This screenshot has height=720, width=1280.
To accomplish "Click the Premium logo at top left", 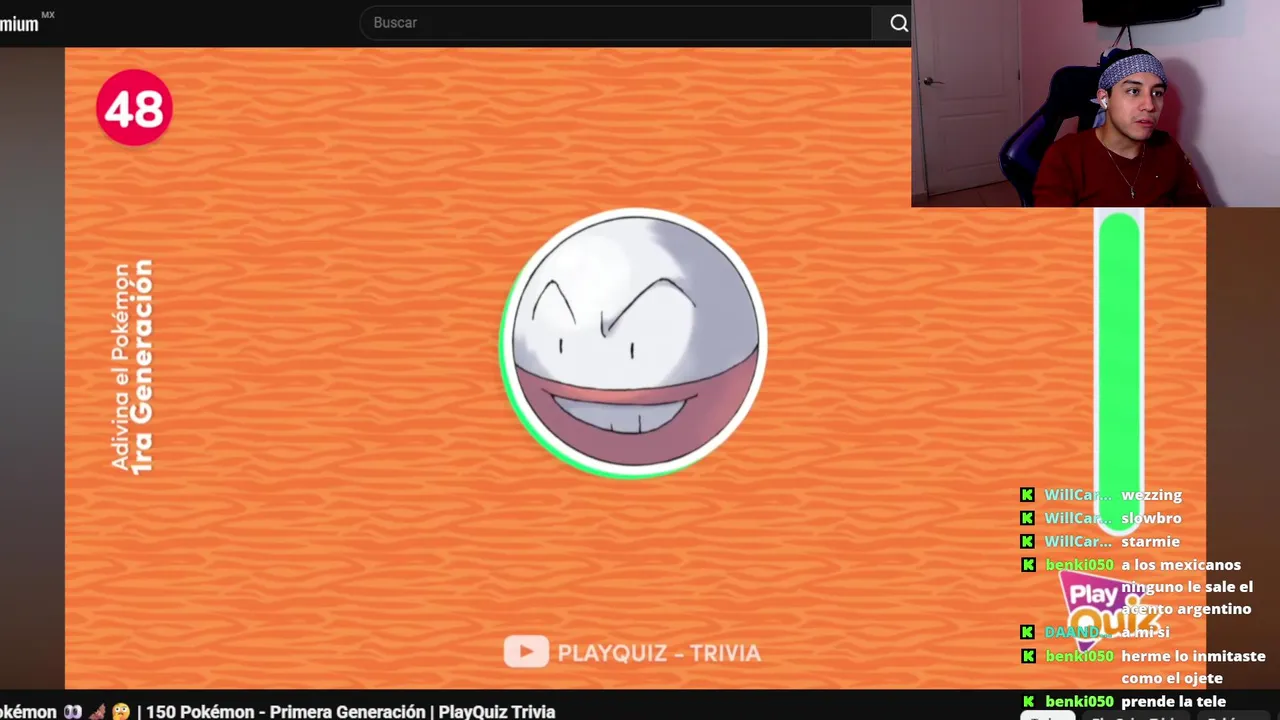I will (x=26, y=21).
